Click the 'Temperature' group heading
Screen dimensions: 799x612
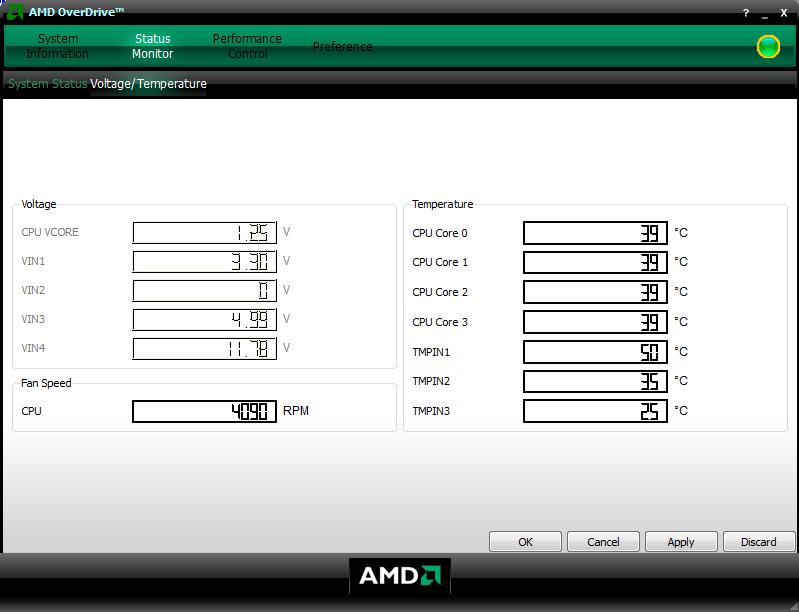coord(442,204)
